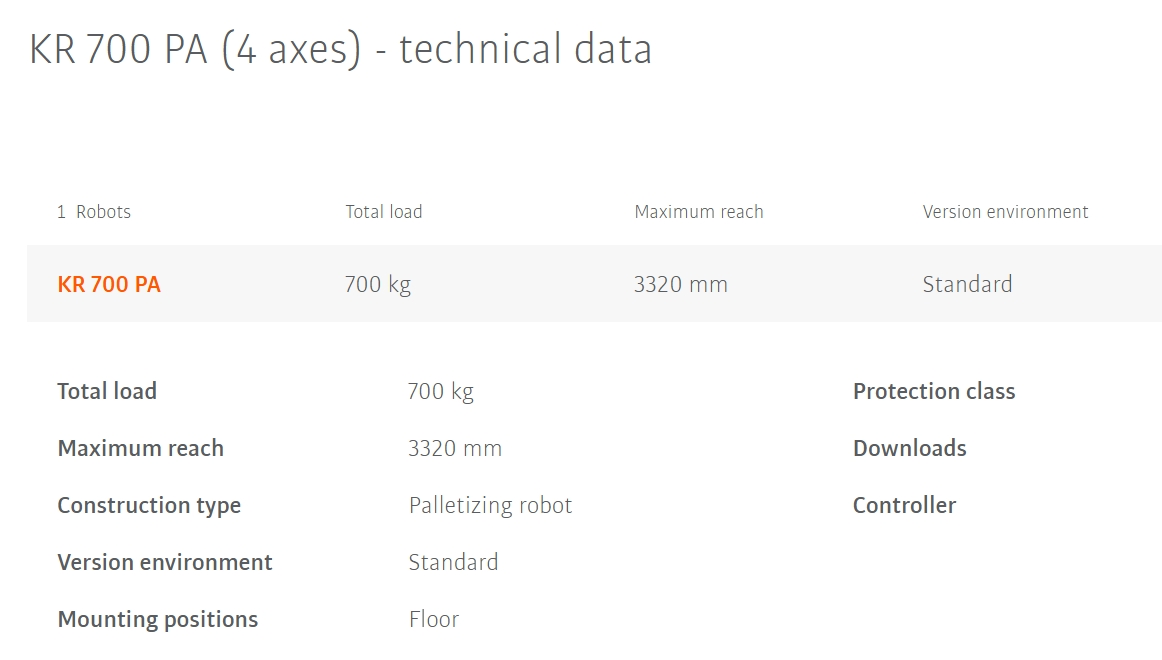This screenshot has height=660, width=1162.
Task: Open the orange KR 700 PA link
Action: (x=109, y=284)
